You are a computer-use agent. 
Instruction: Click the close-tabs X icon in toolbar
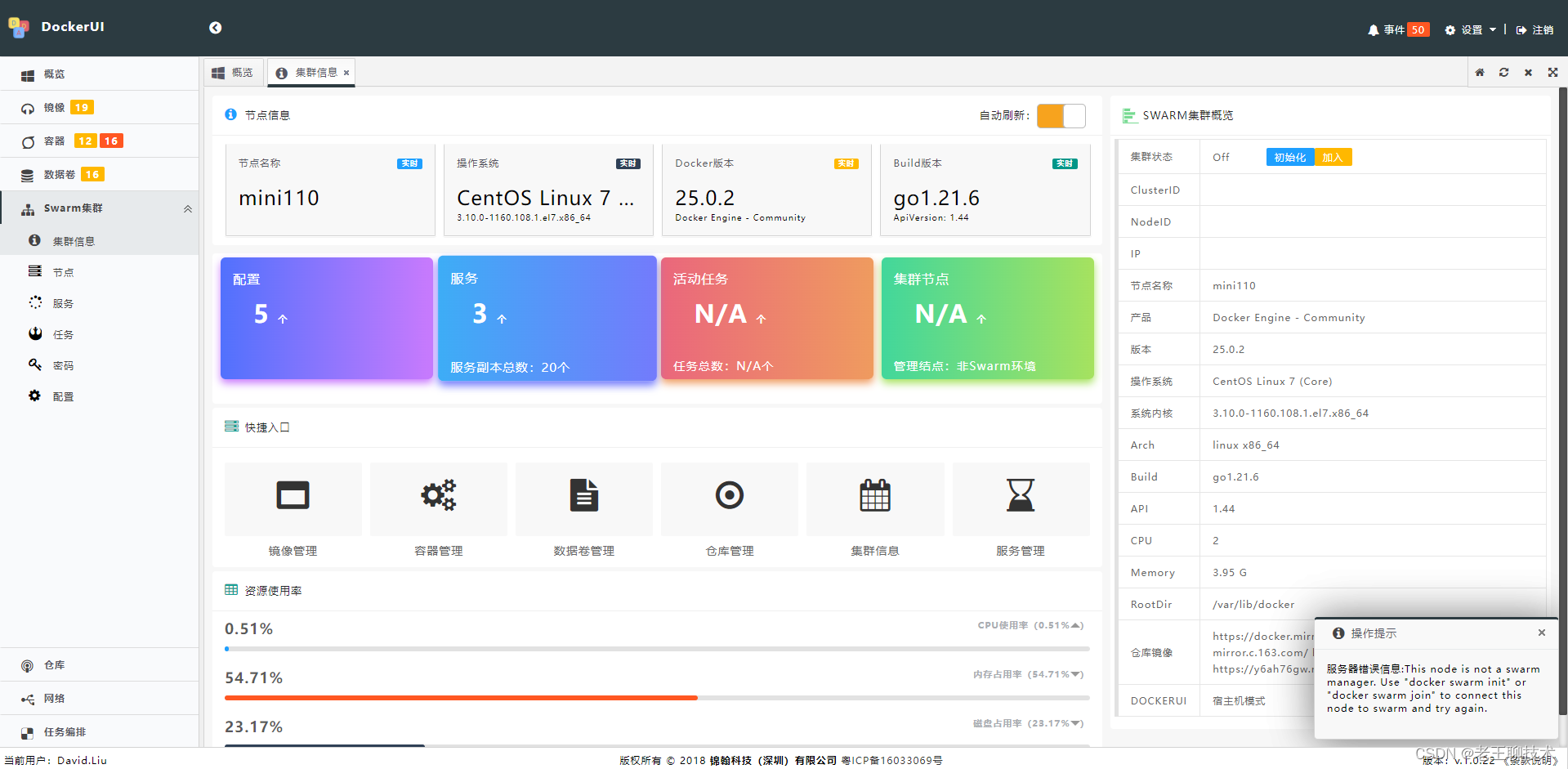click(1528, 73)
